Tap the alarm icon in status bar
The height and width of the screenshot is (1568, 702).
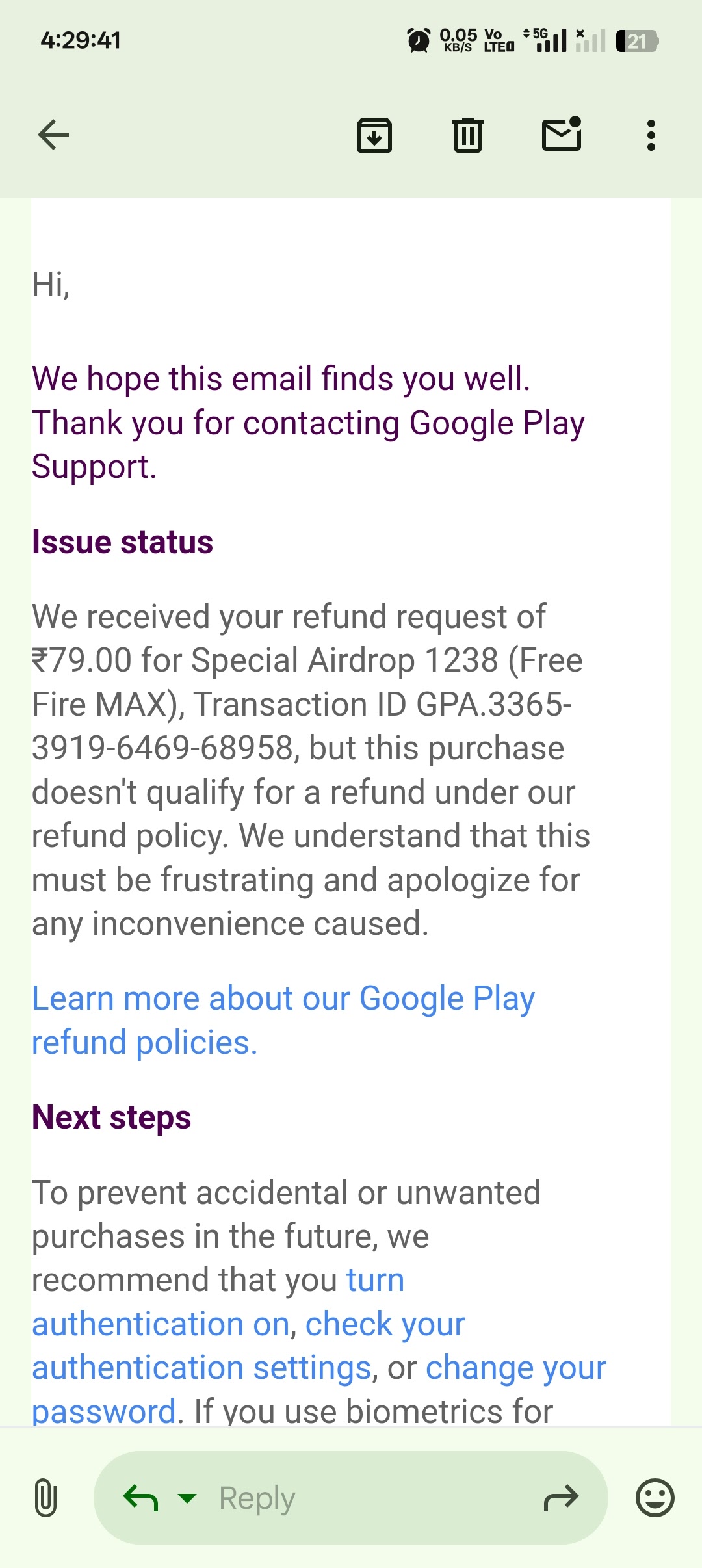coord(419,40)
